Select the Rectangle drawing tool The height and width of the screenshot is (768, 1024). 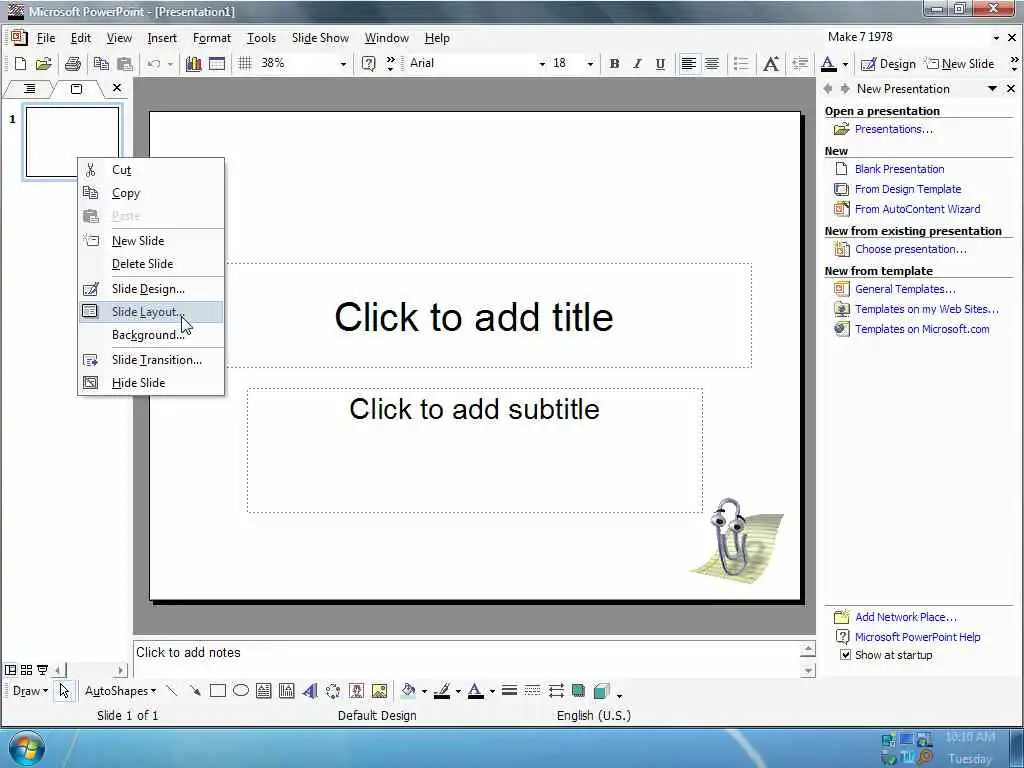pyautogui.click(x=217, y=691)
